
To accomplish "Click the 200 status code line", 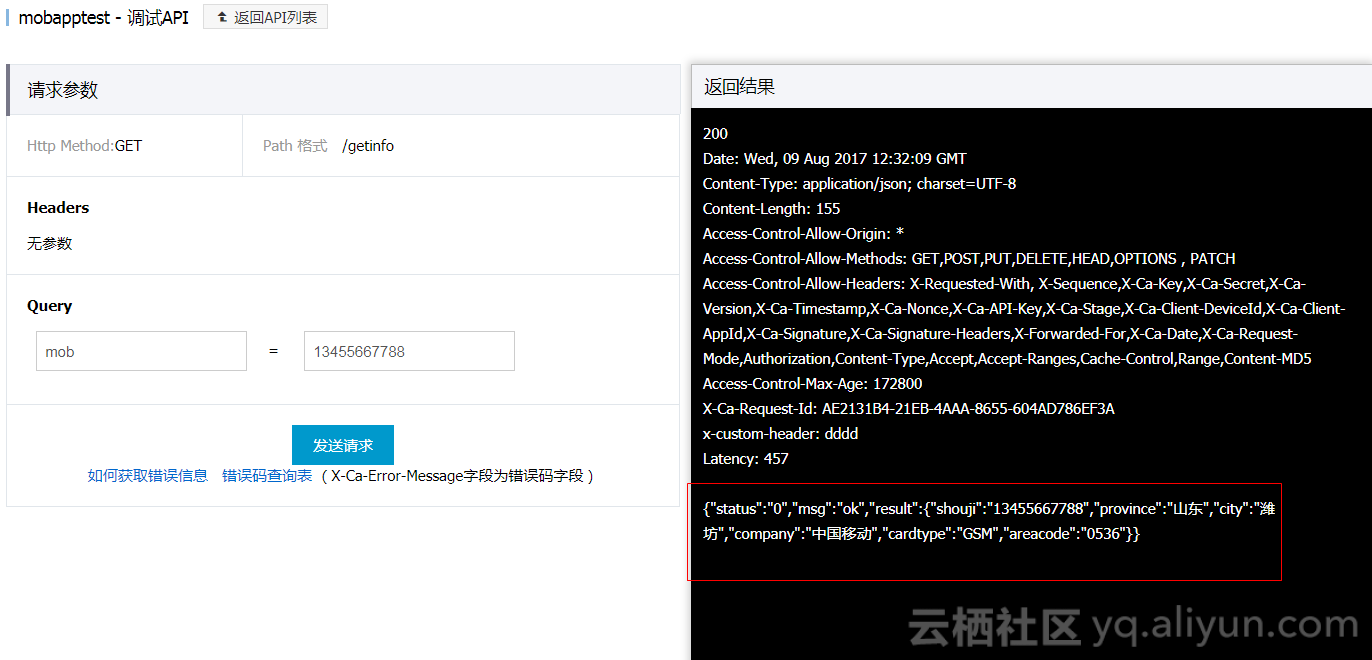I will coord(715,134).
